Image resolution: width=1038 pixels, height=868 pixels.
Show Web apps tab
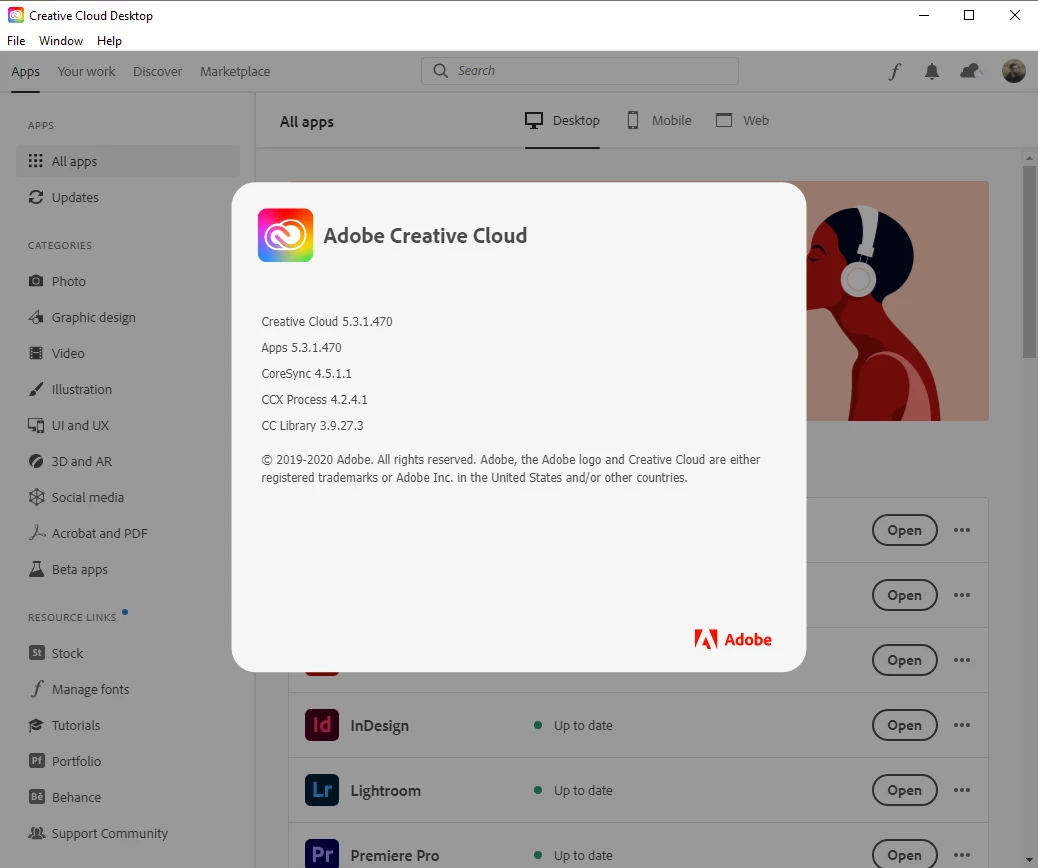[742, 121]
